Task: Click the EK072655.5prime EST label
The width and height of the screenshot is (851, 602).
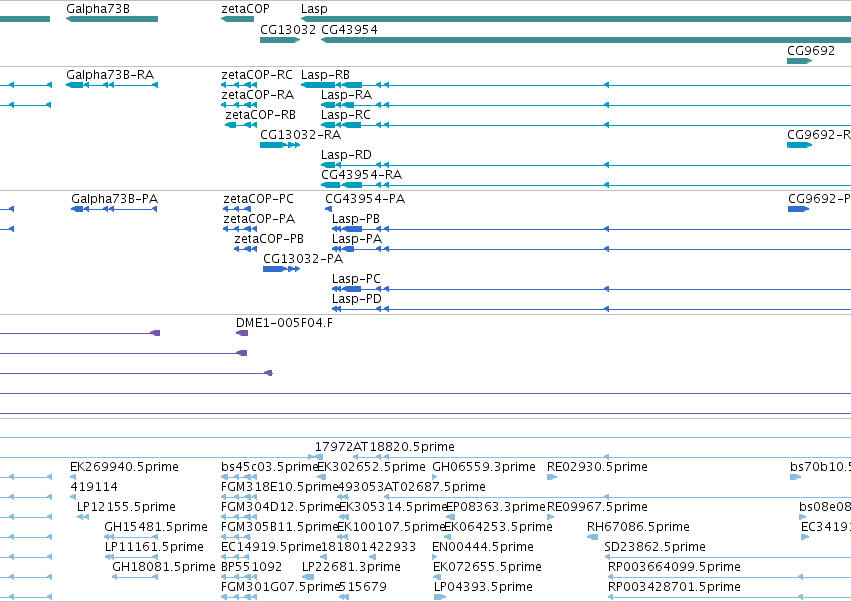Action: point(487,567)
